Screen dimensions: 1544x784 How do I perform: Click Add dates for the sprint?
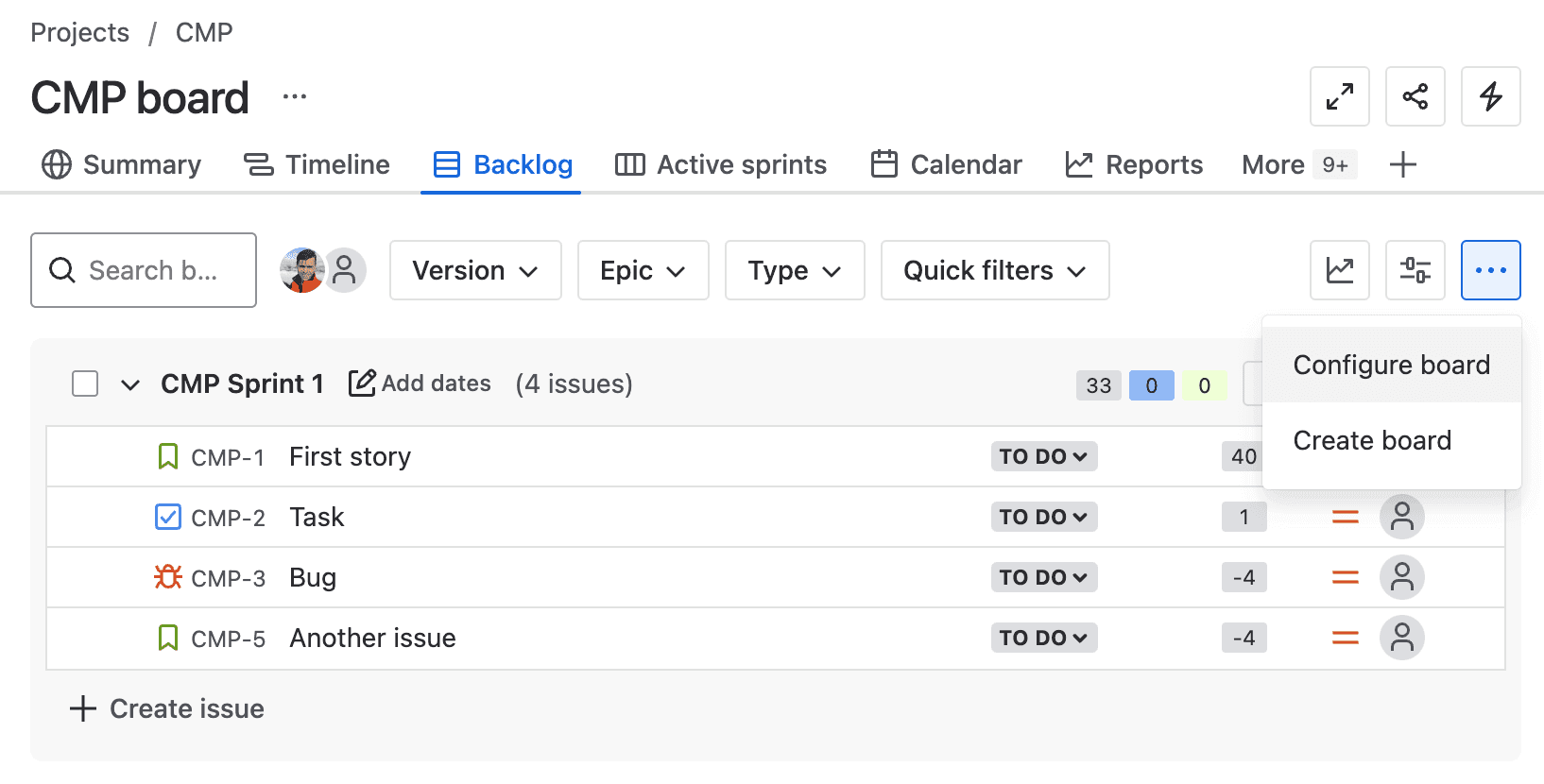420,383
